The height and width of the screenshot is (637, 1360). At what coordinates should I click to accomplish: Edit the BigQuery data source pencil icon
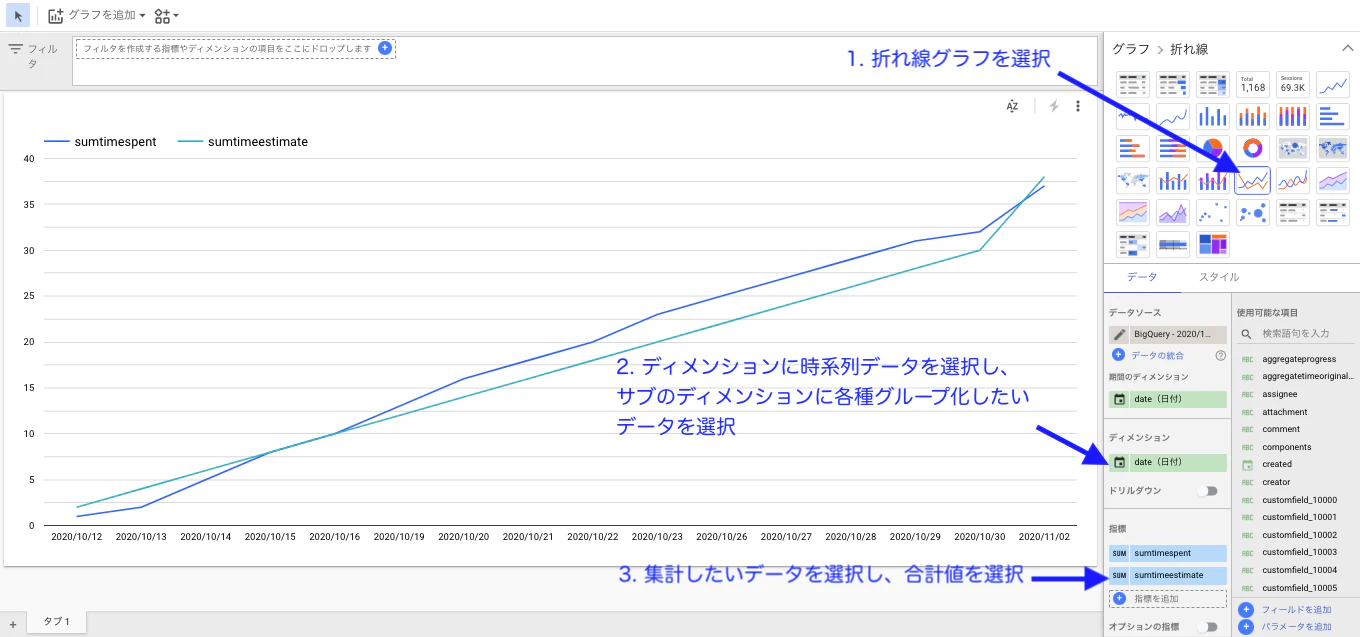pos(1119,334)
